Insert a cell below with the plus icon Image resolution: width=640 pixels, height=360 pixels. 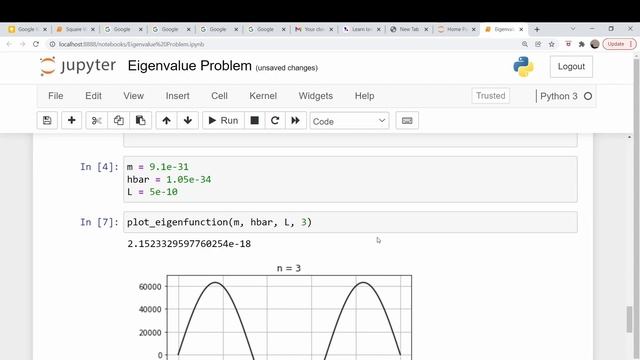tap(71, 120)
